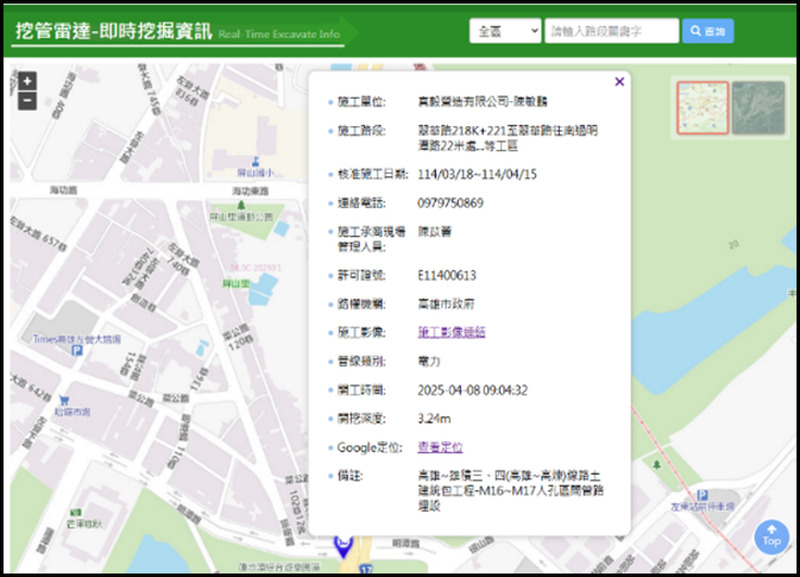
Task: Click the upward arrow inside the Top control
Action: [771, 530]
